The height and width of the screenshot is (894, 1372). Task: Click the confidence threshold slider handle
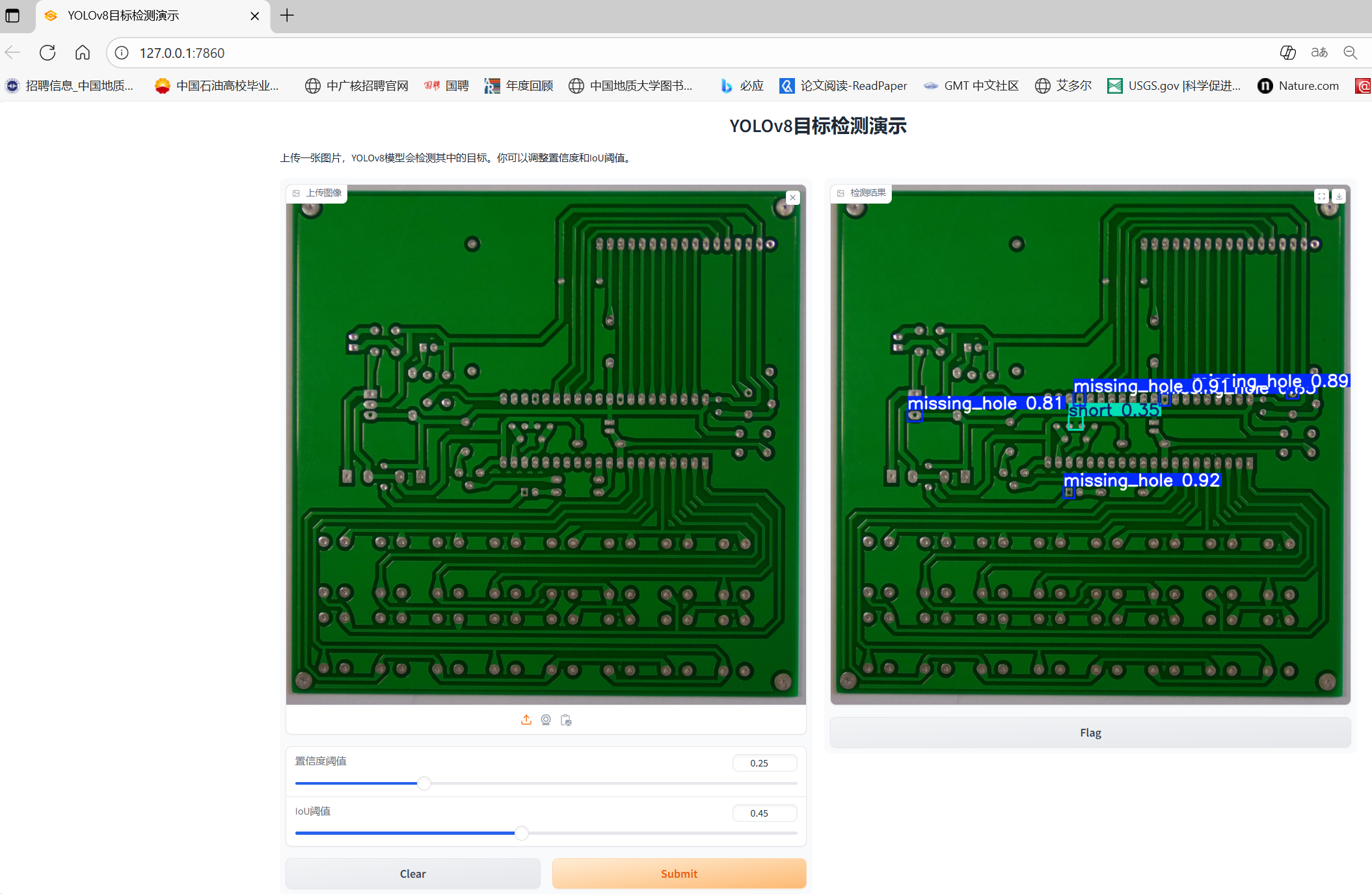pos(424,783)
